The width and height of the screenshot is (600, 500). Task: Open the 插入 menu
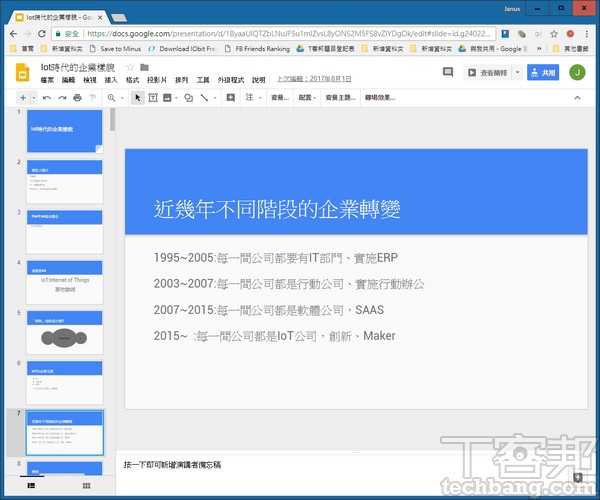pos(111,80)
